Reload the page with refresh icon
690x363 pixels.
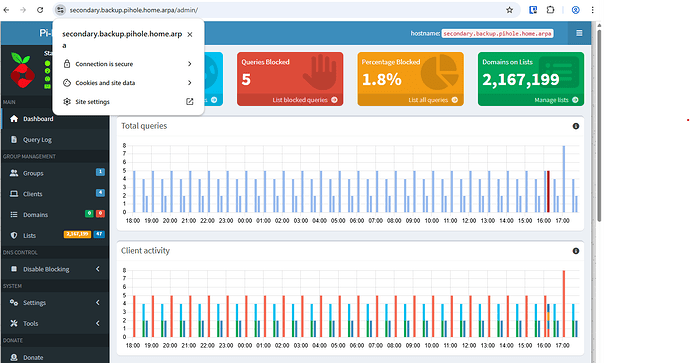click(x=40, y=10)
